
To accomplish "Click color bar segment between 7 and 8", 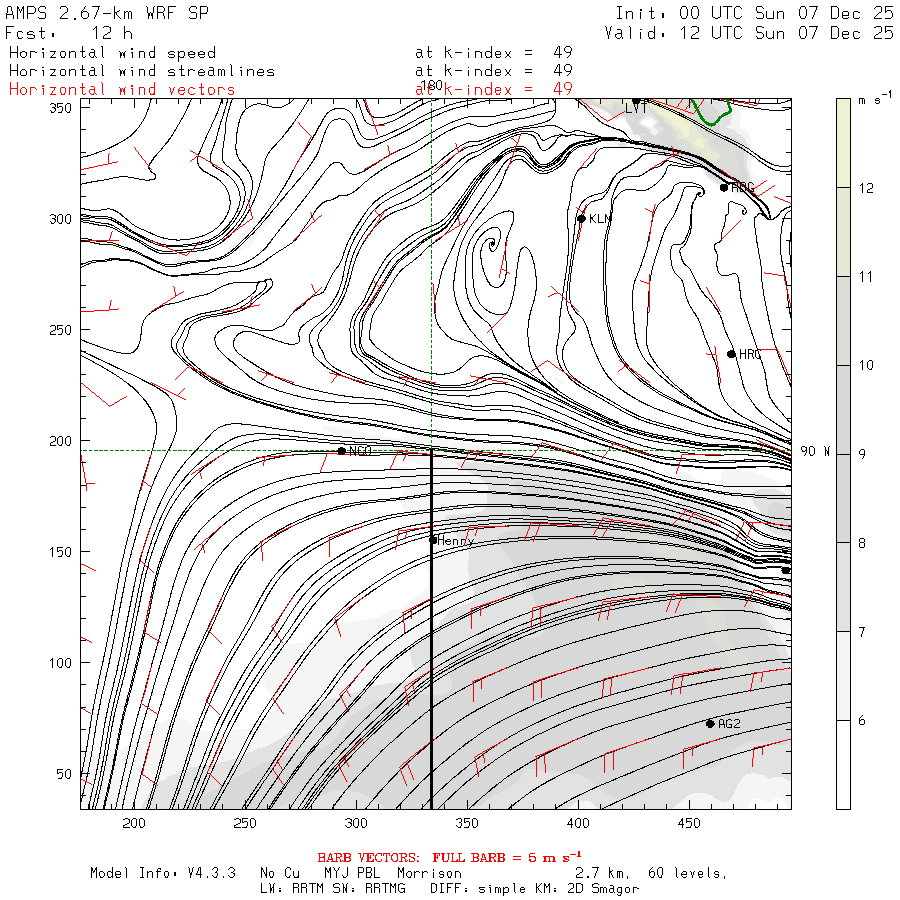I will click(x=843, y=587).
